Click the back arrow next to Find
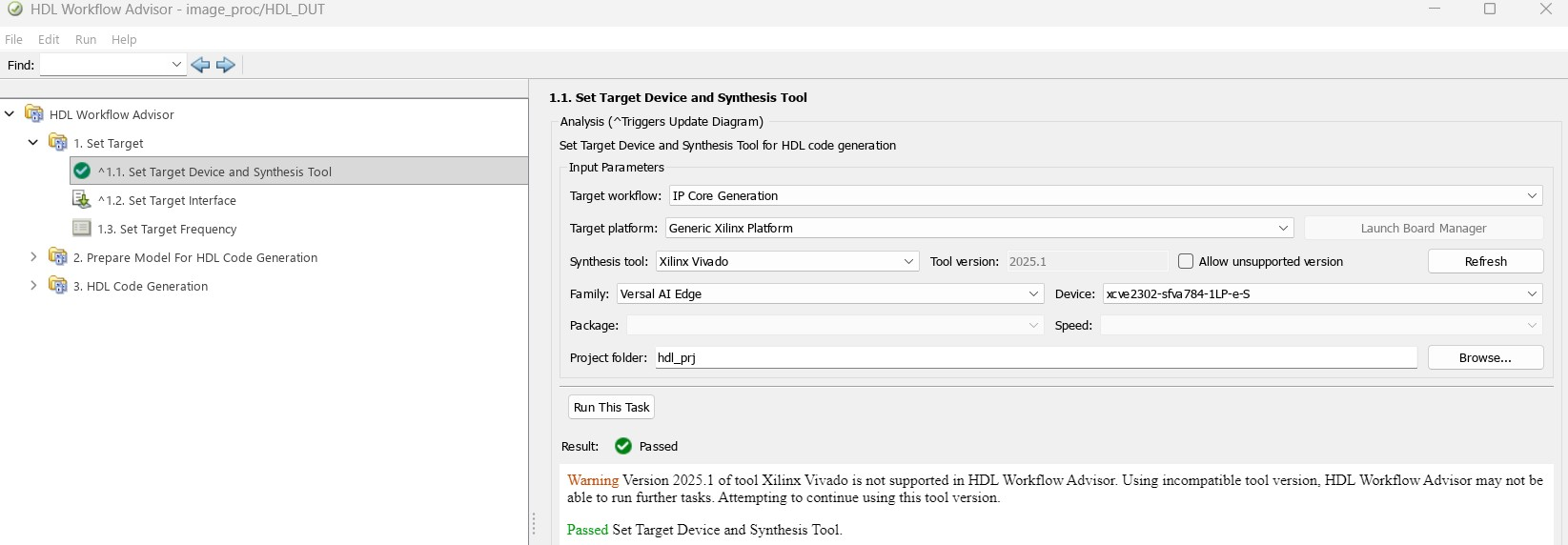Screen dimensions: 1568x545 tap(200, 65)
